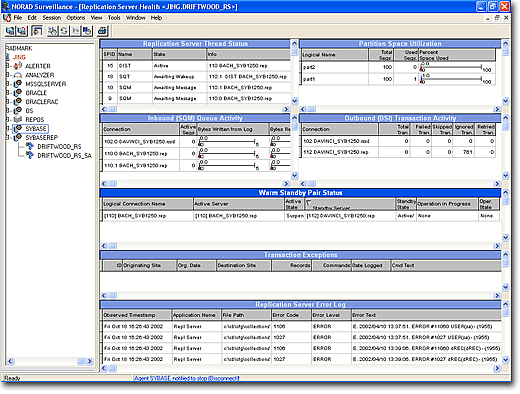Expand the MSSQLSERVER tree node
This screenshot has width=520, height=394.
(x=8, y=84)
